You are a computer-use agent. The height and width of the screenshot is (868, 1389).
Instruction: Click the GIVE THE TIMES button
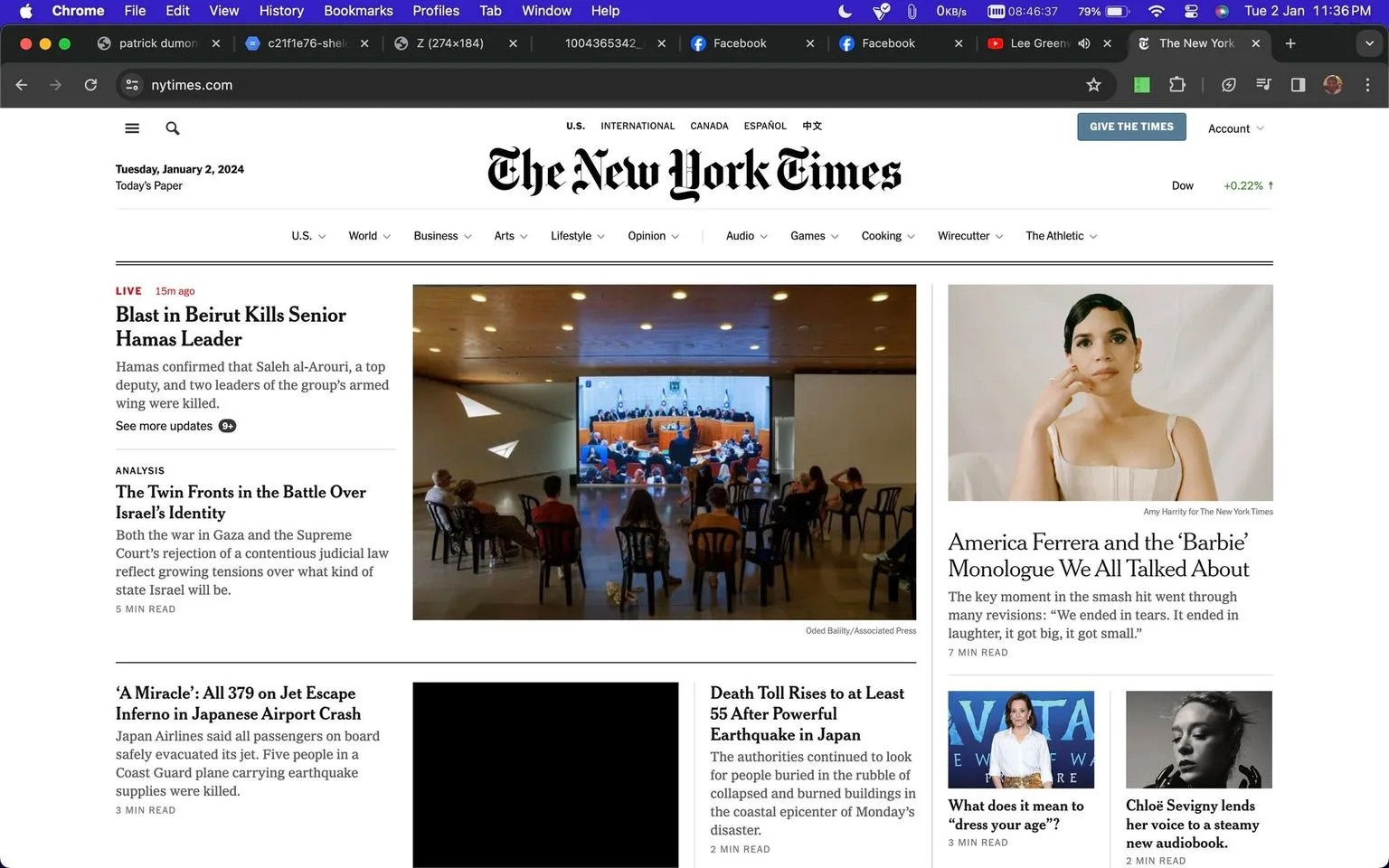[x=1131, y=127]
